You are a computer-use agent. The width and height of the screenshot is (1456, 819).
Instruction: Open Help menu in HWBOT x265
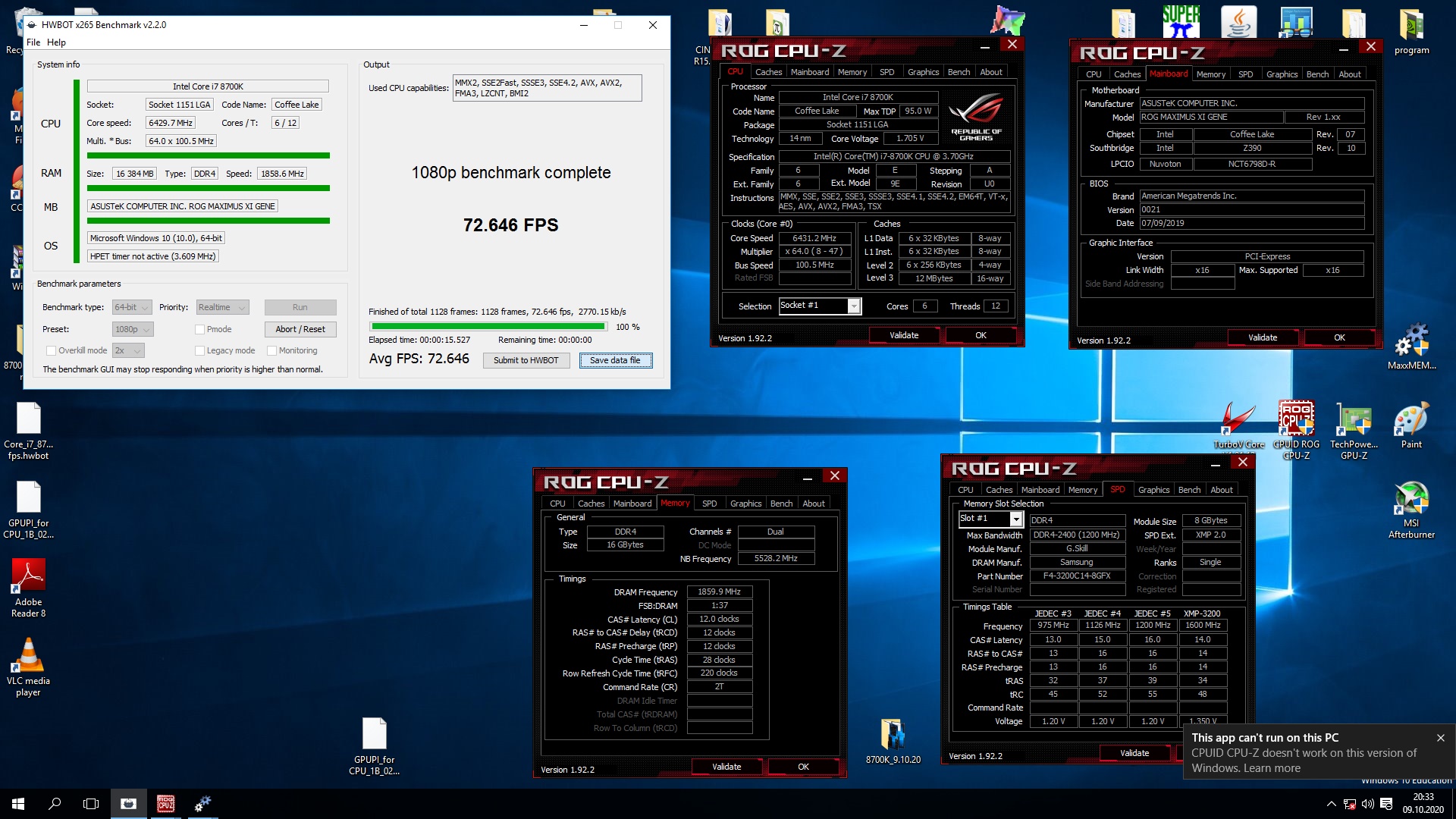[56, 42]
